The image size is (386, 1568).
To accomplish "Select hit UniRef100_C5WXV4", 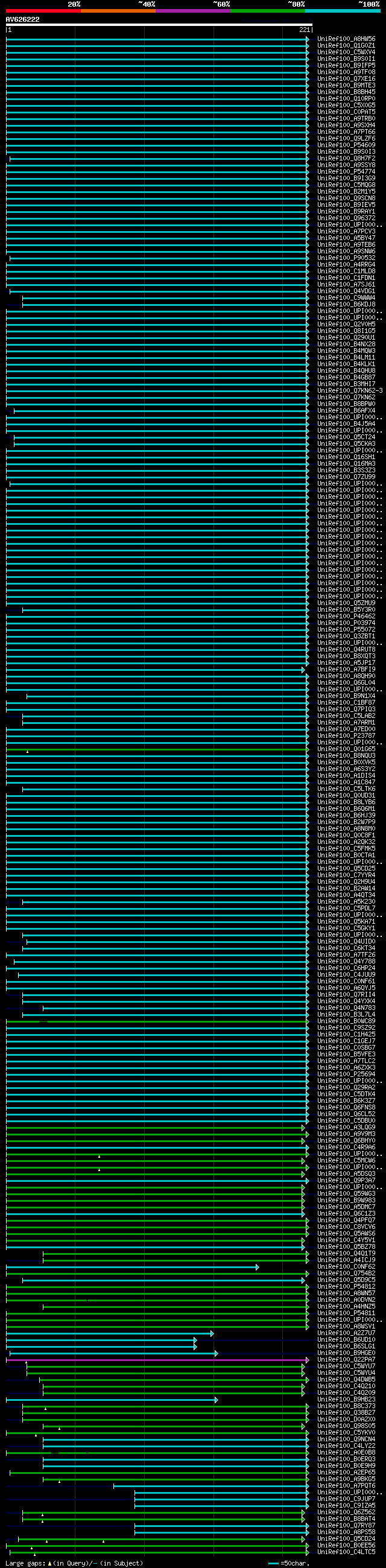I will (346, 52).
